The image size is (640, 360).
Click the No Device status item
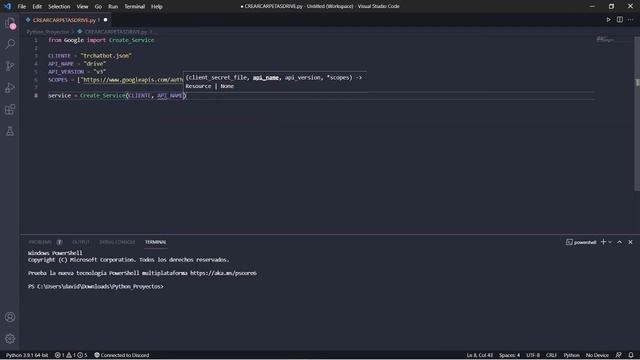click(597, 355)
